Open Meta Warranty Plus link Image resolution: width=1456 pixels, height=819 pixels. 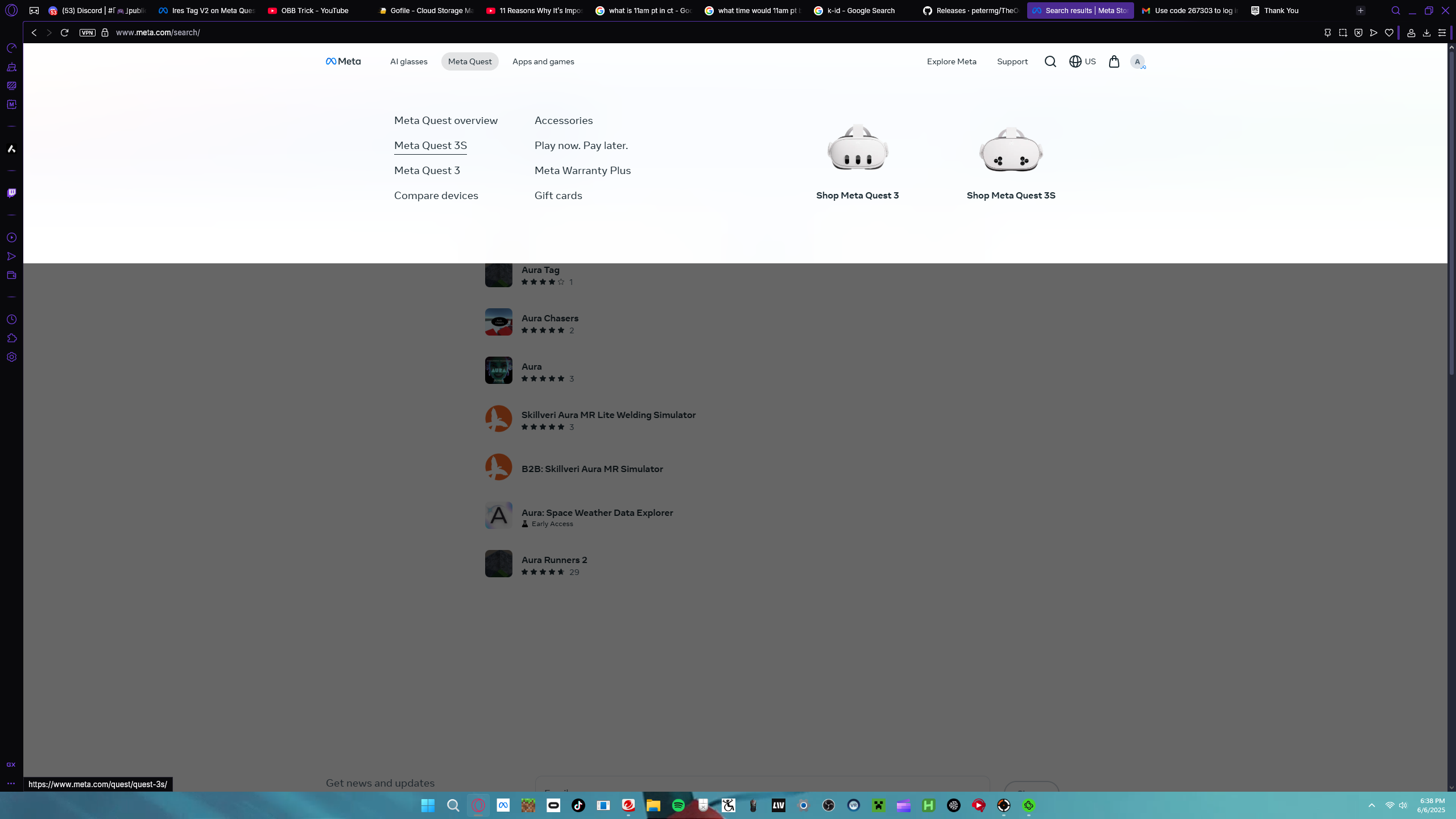pos(582,171)
